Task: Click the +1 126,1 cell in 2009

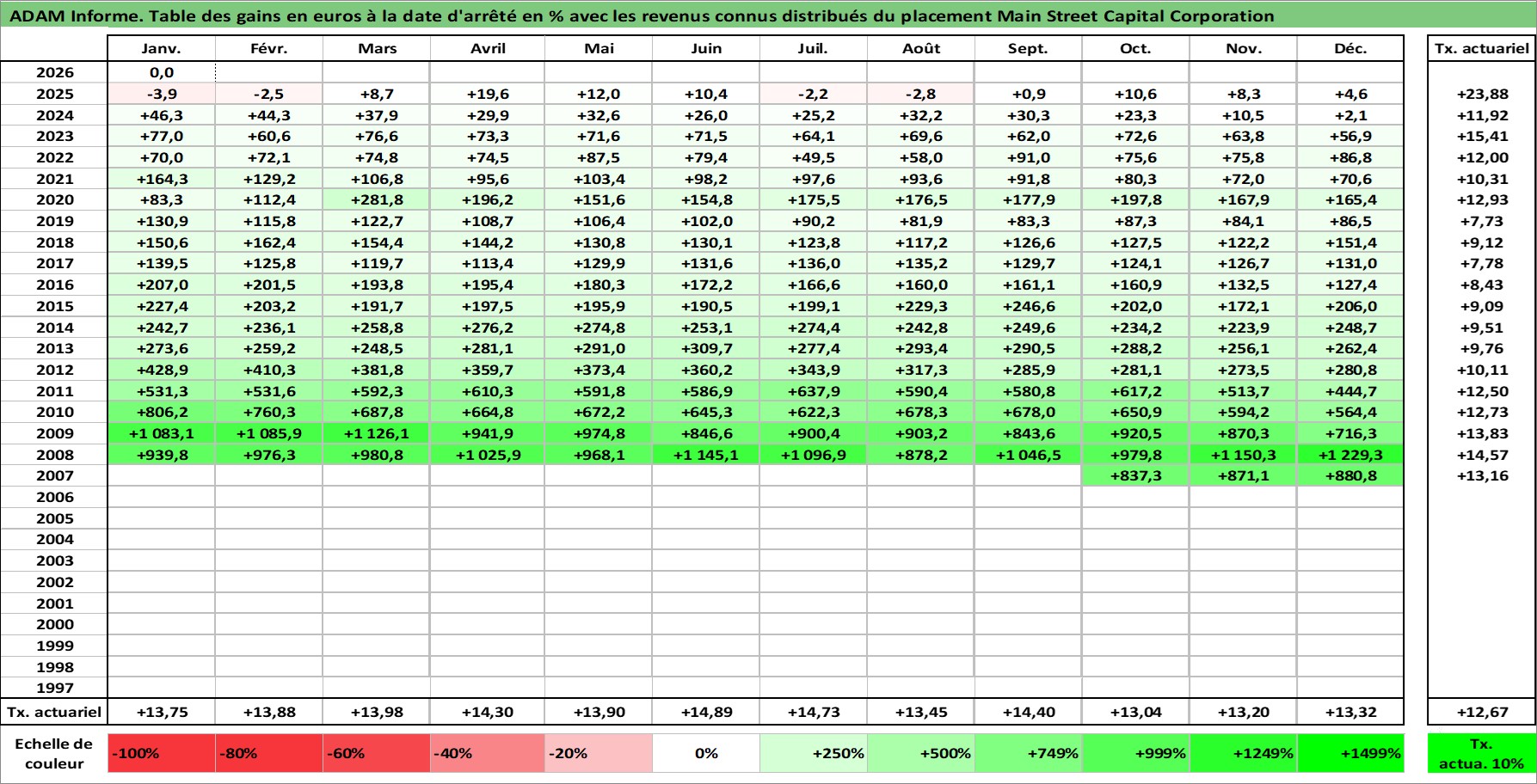Action: (377, 433)
